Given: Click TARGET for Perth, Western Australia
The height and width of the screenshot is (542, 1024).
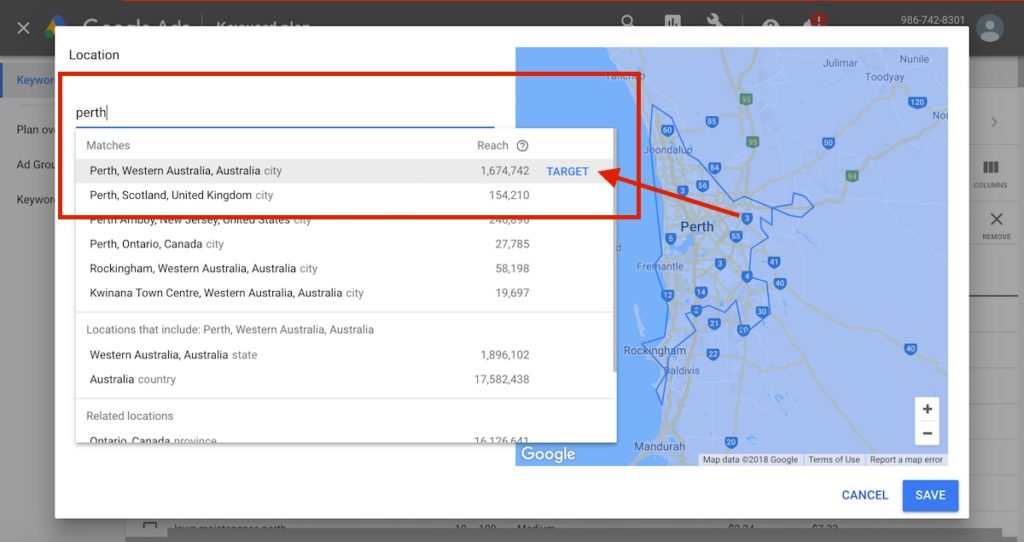Looking at the screenshot, I should click(568, 171).
